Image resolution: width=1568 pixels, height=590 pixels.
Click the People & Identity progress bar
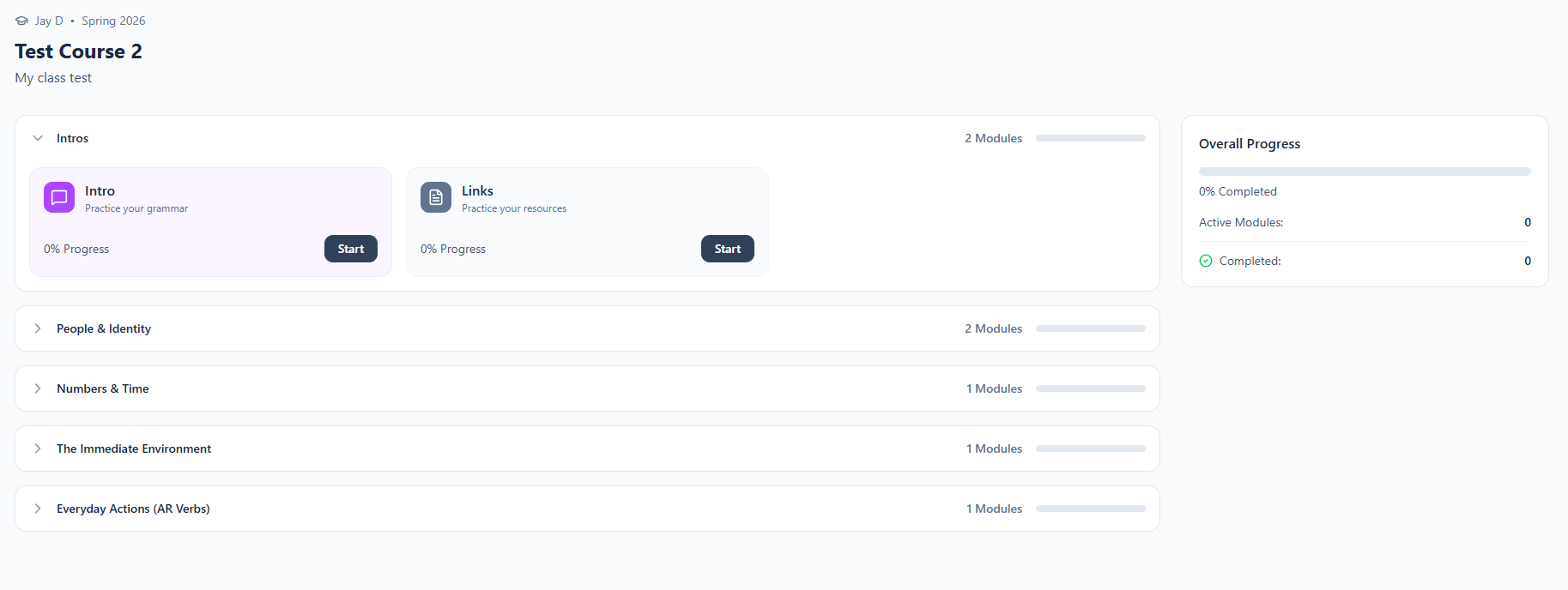click(x=1090, y=328)
